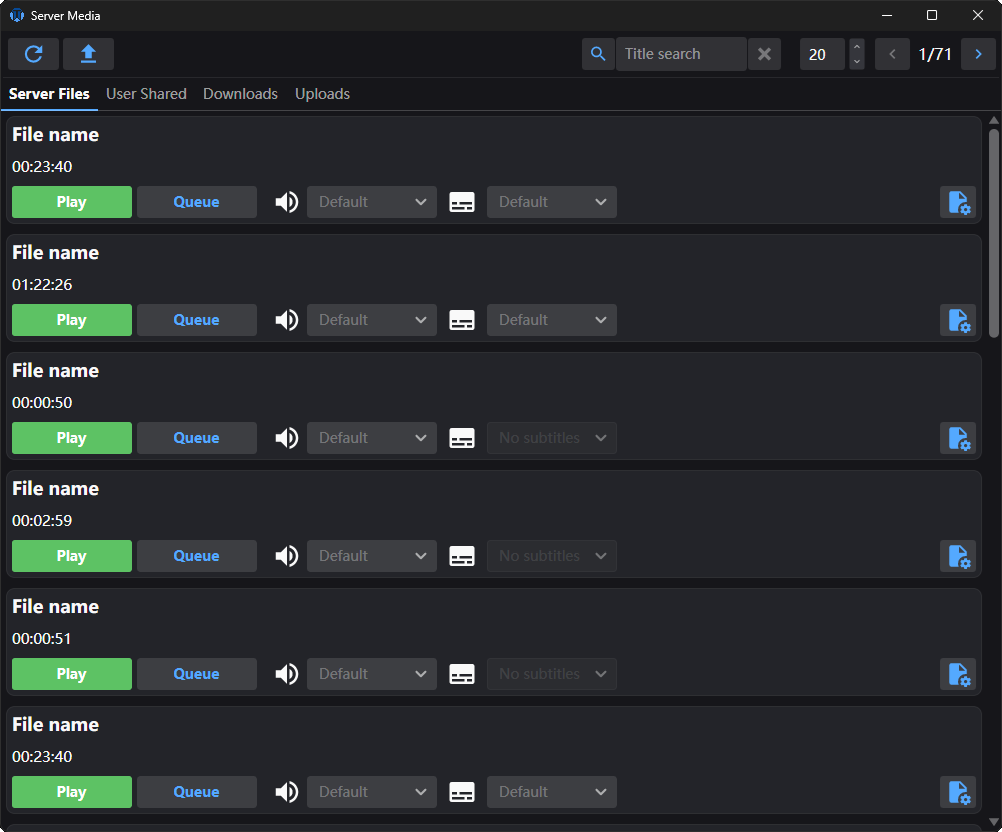Open No subtitles dropdown for 00:00:51 file
The image size is (1002, 832).
click(551, 674)
